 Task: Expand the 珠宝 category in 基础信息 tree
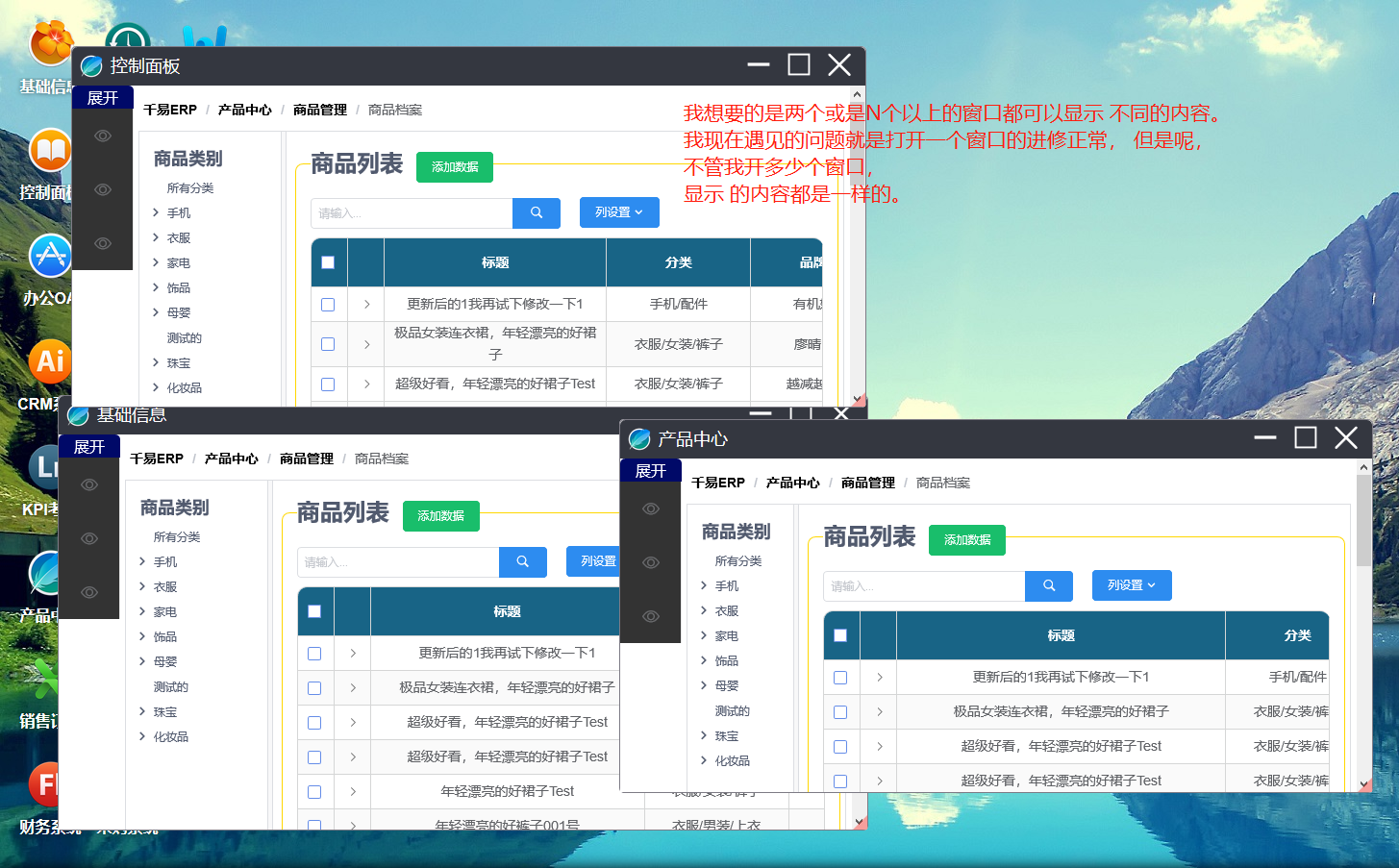tap(142, 711)
